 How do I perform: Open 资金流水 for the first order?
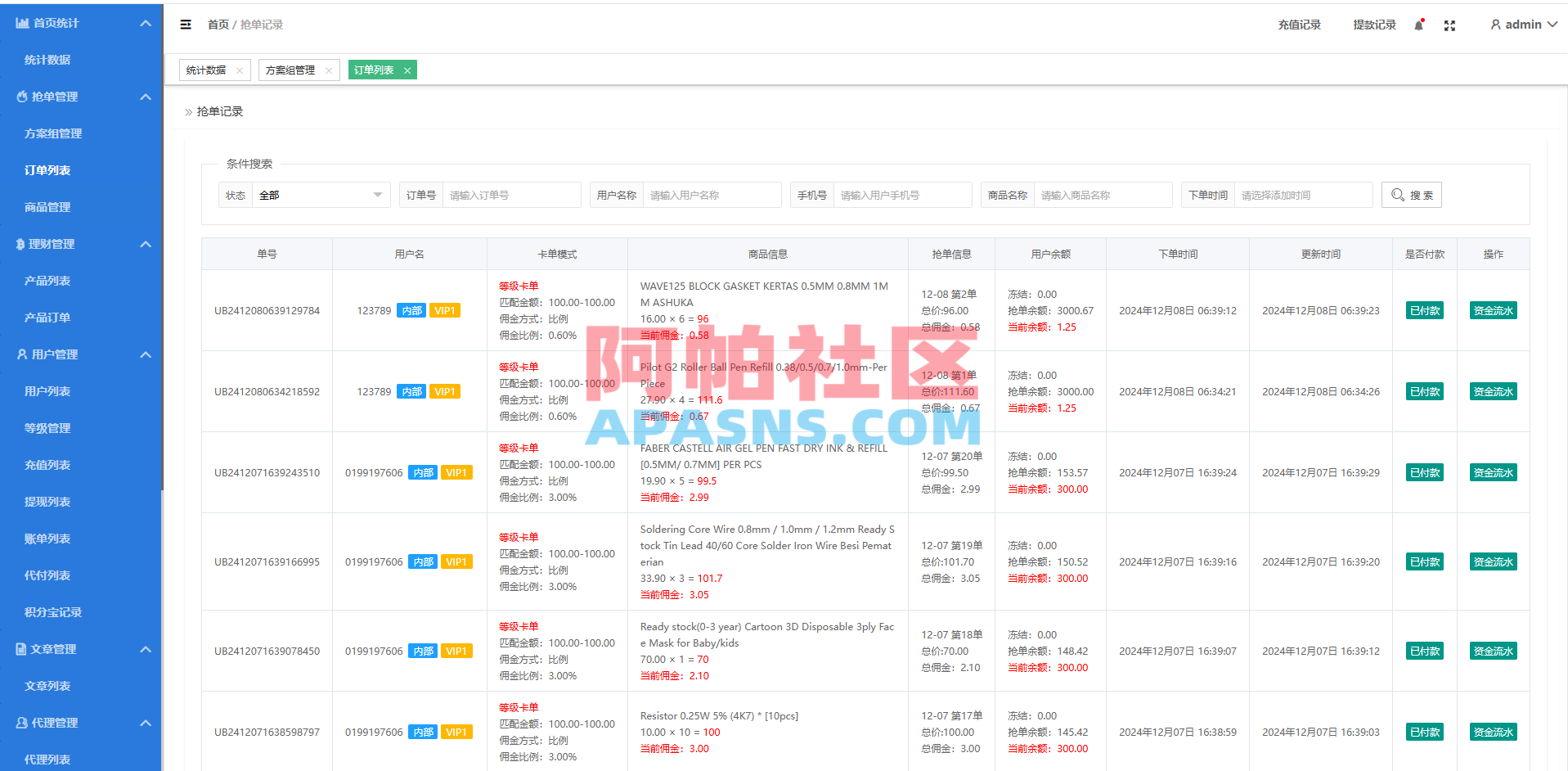[1492, 310]
